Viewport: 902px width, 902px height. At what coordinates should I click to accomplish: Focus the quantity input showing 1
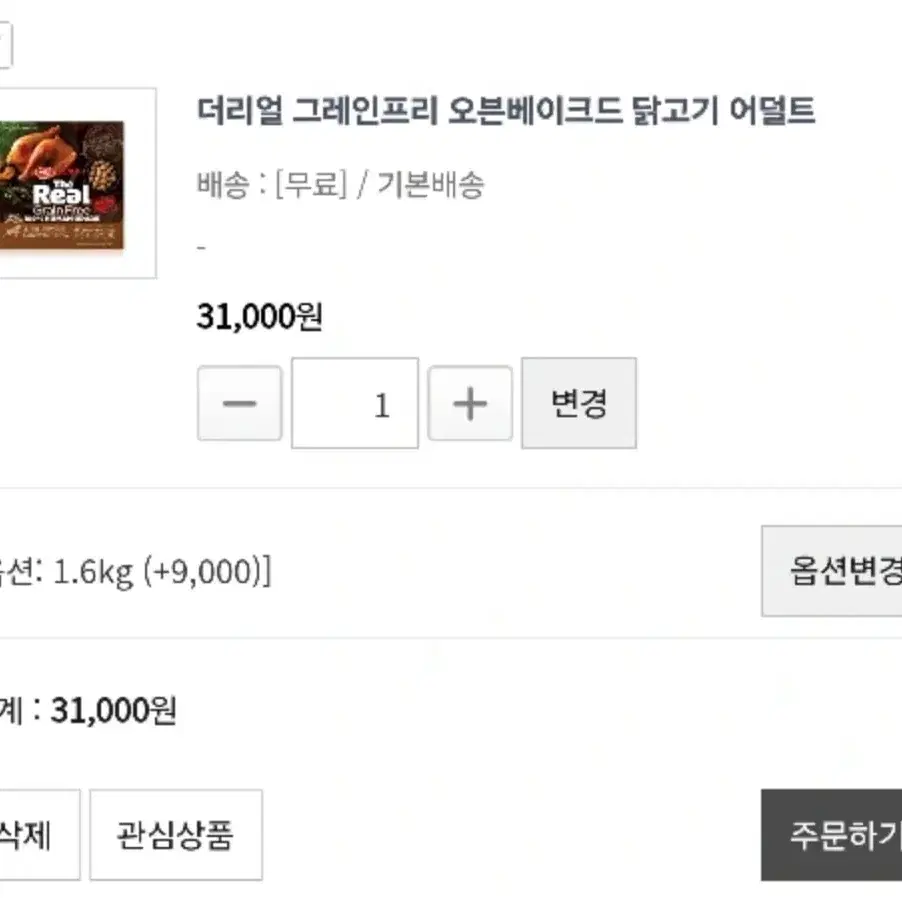(x=355, y=403)
